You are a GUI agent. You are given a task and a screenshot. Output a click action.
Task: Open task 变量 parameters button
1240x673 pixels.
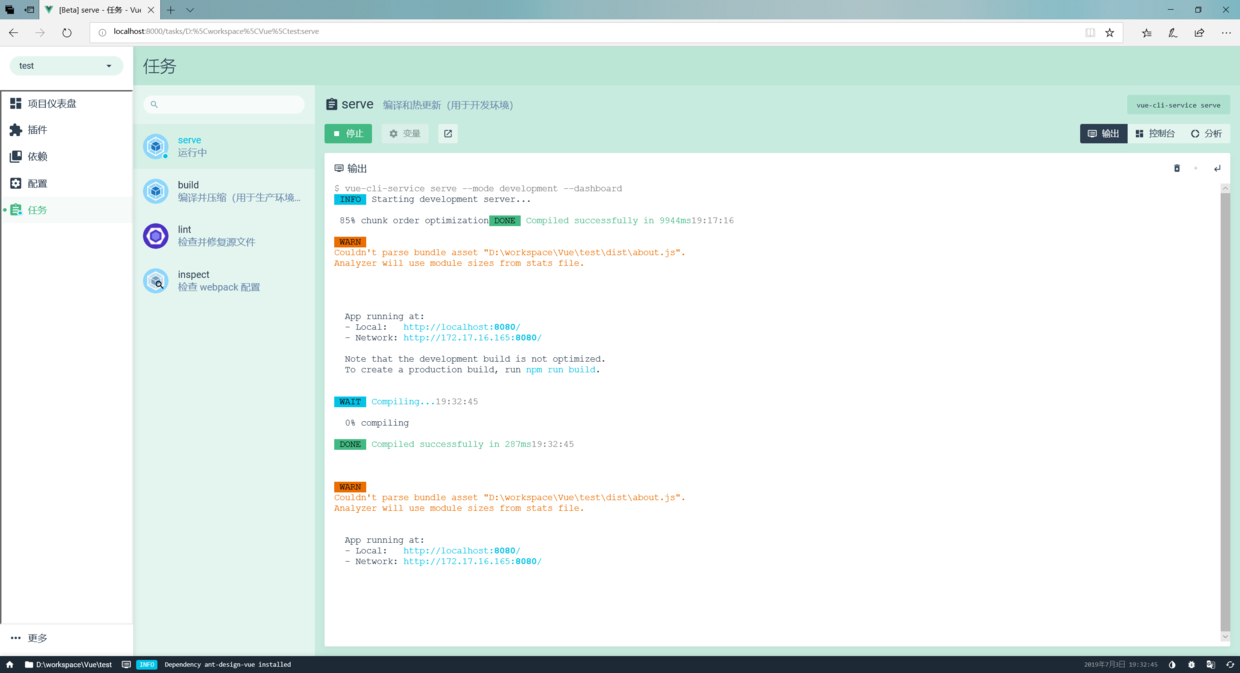[x=405, y=133]
